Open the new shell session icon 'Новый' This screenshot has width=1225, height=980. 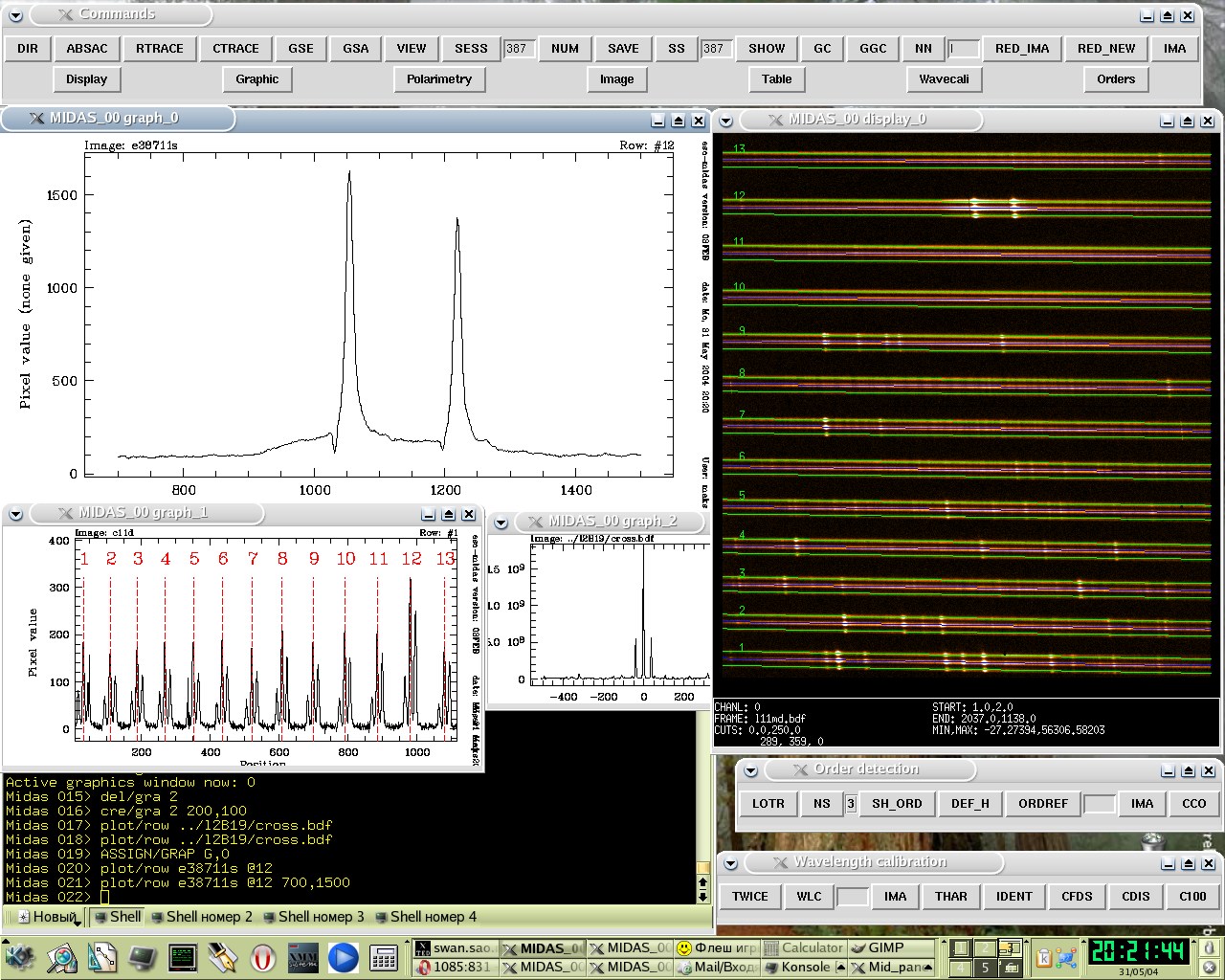coord(47,917)
